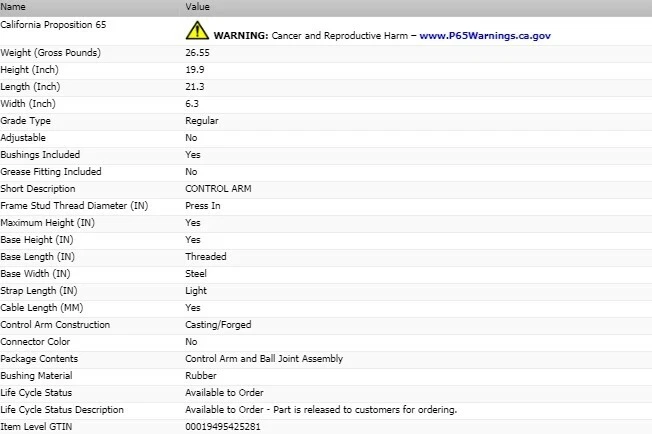Click the WARNING: Cancer and Reproductive Harm text
The width and height of the screenshot is (652, 434).
tap(311, 36)
